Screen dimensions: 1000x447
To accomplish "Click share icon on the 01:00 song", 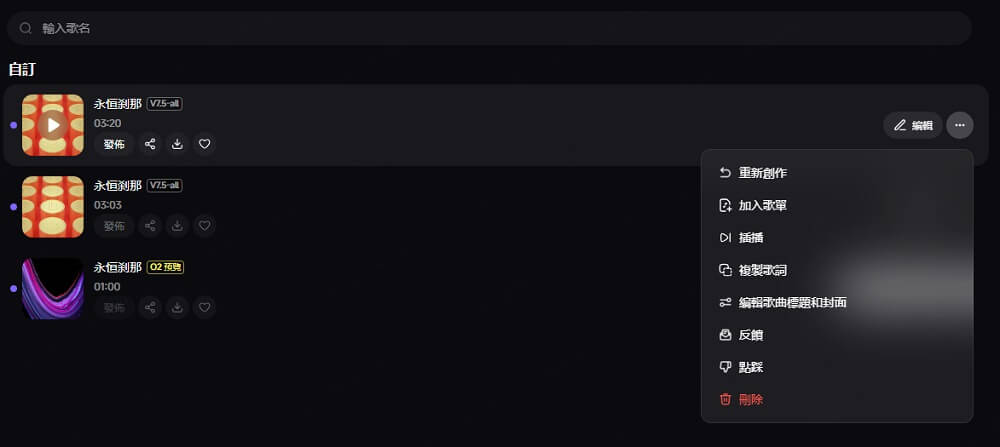I will [150, 307].
